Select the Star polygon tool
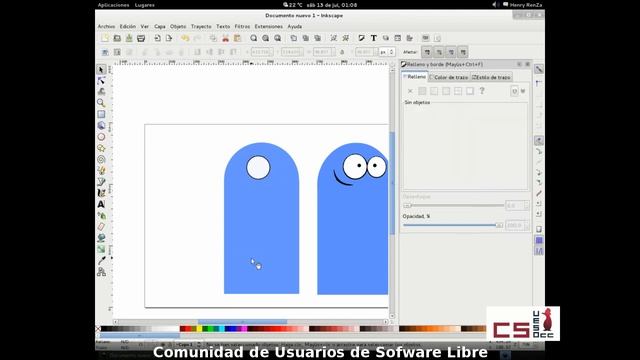This screenshot has width=640, height=360. pyautogui.click(x=101, y=148)
